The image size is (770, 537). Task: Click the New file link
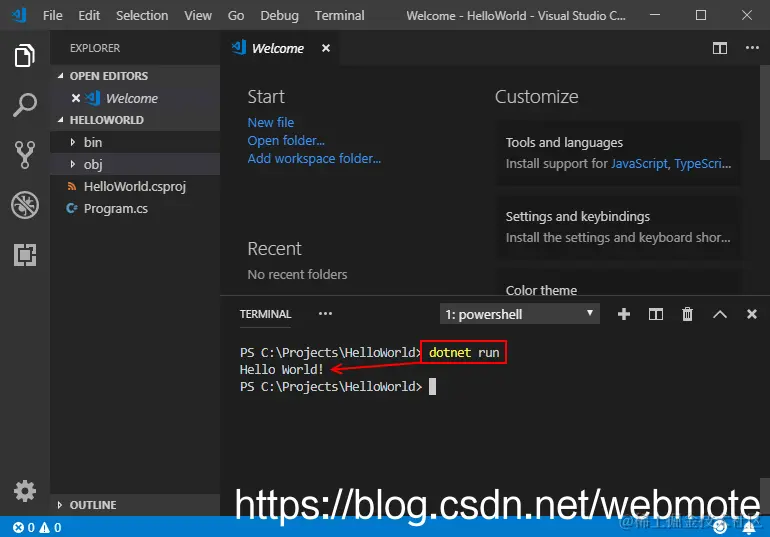[271, 123]
